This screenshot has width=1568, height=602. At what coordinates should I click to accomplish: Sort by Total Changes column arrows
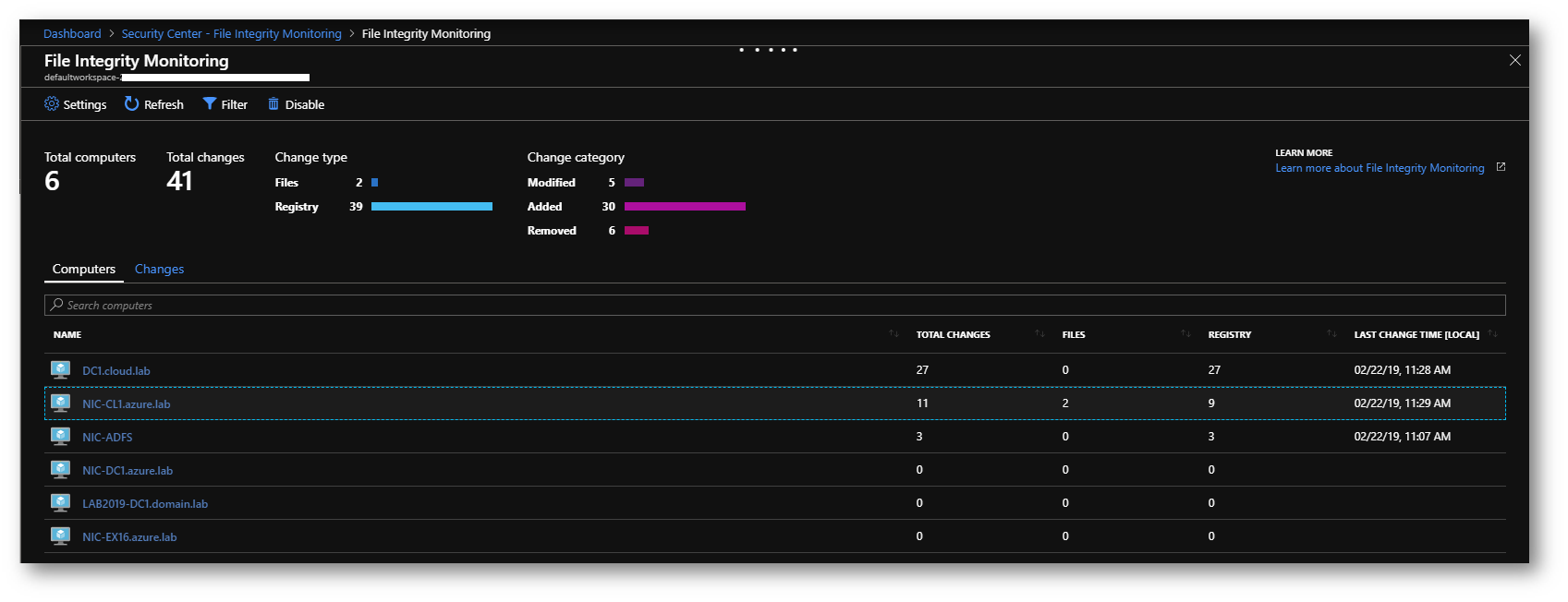point(1039,334)
